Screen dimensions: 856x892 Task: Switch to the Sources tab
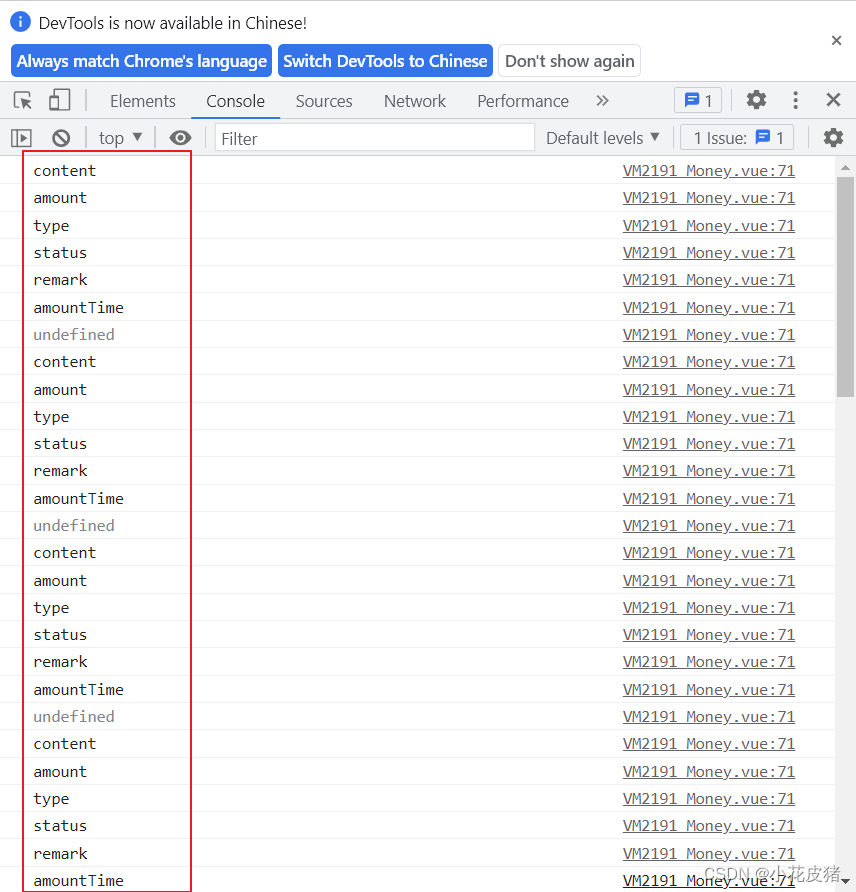click(324, 101)
